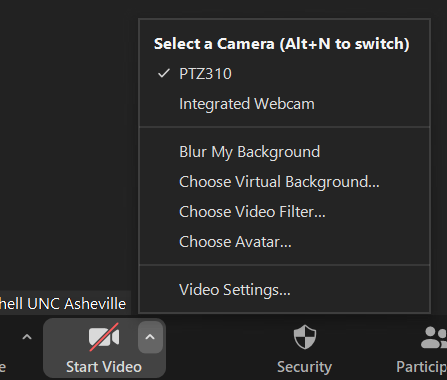
Task: Click the PTZ310 checkmark icon
Action: tap(164, 73)
